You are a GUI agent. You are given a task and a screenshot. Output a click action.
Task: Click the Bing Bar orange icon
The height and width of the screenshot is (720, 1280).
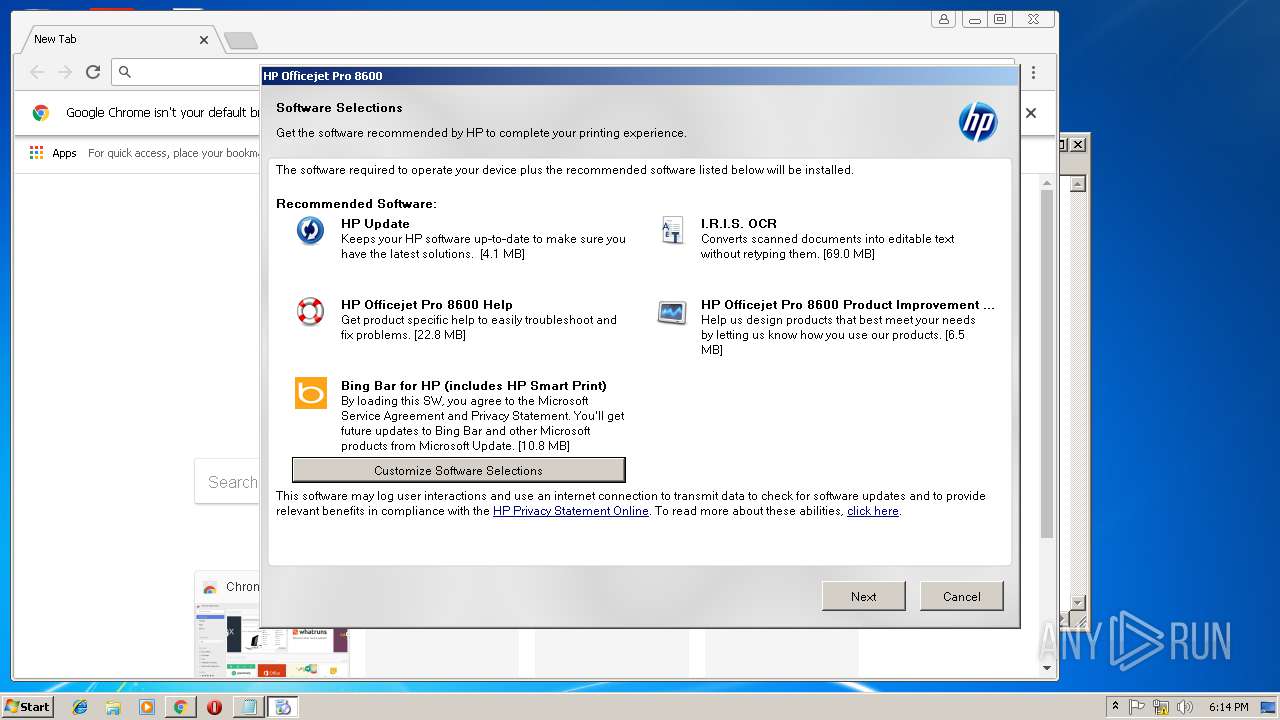tap(311, 393)
